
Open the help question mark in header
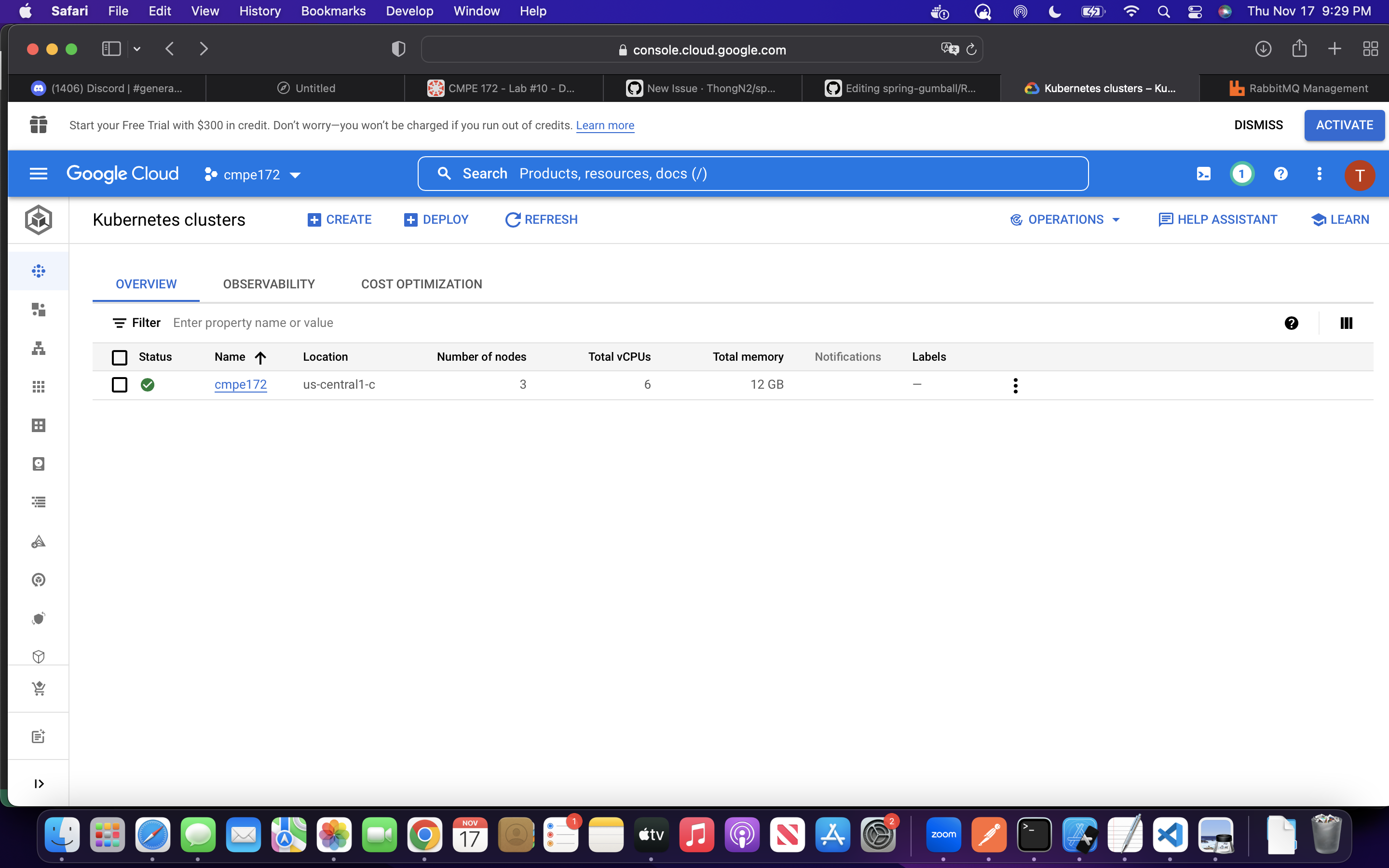[x=1280, y=174]
